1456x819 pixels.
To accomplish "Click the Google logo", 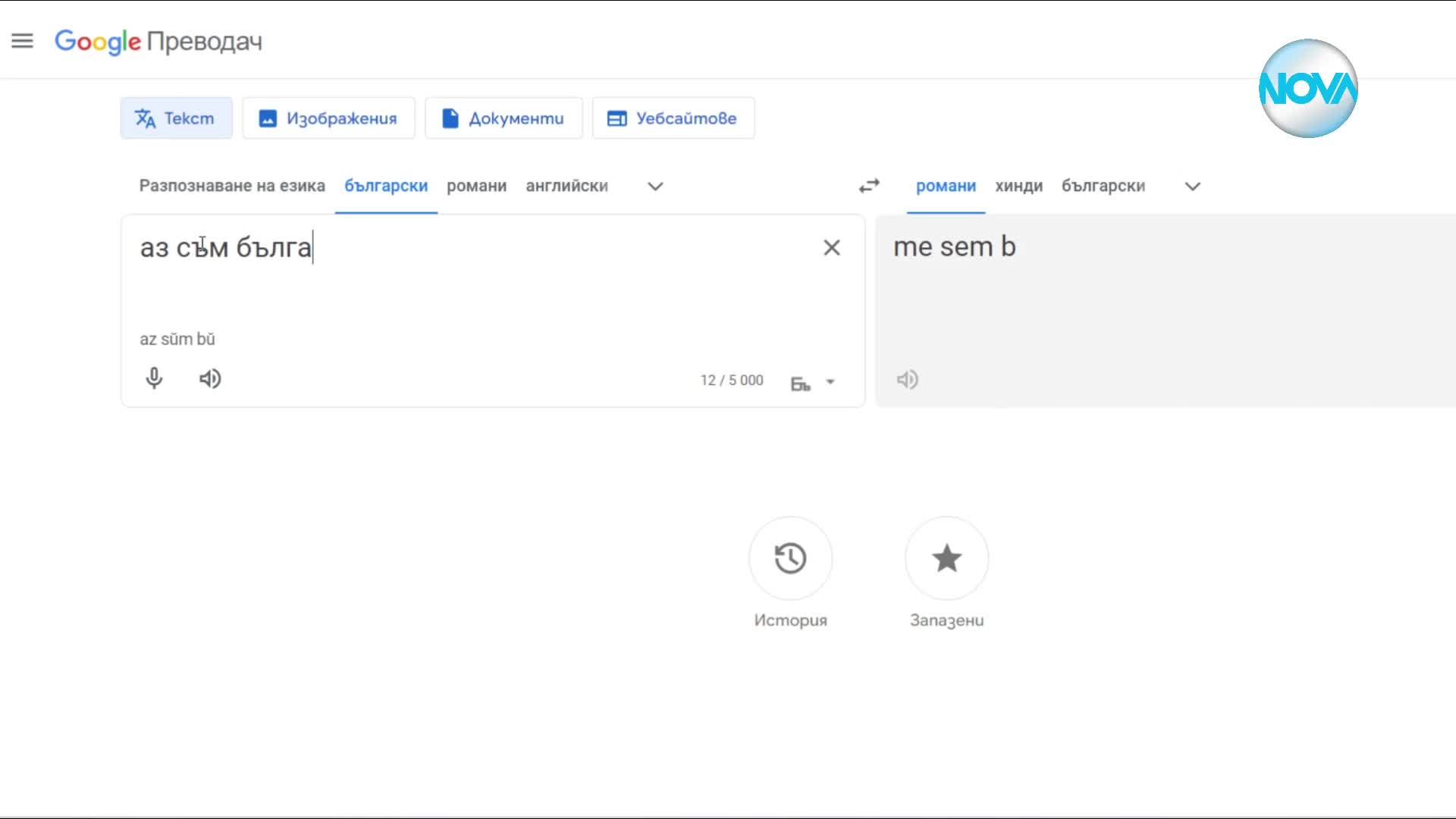I will point(98,42).
